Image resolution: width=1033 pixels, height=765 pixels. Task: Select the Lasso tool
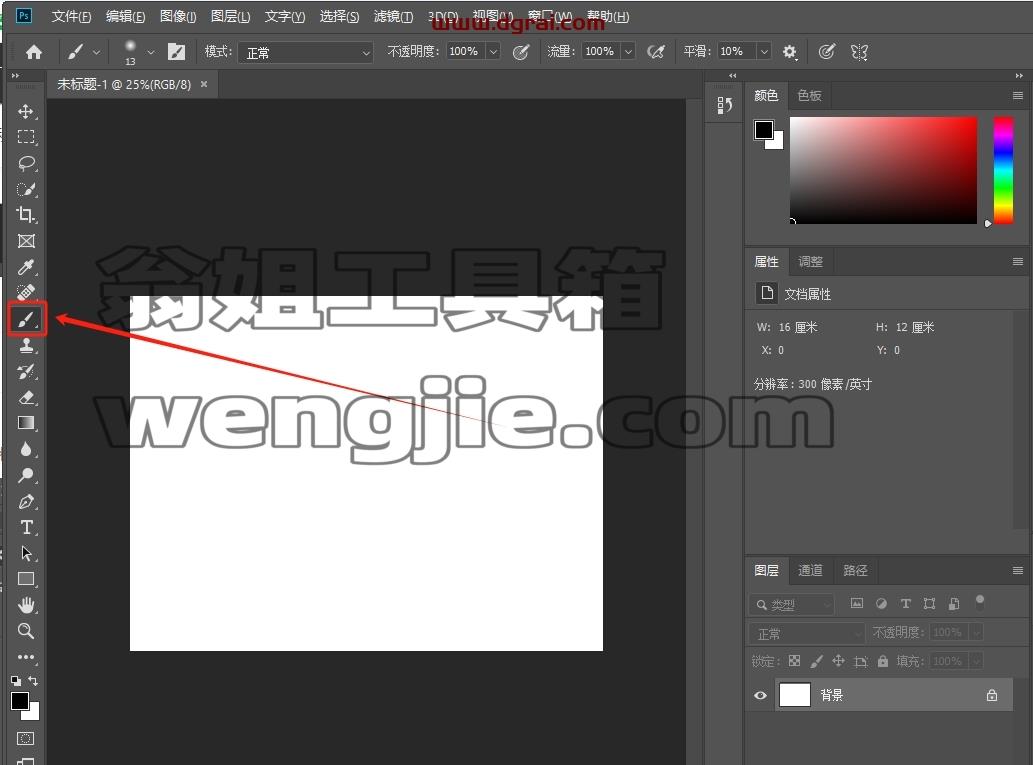pos(26,163)
